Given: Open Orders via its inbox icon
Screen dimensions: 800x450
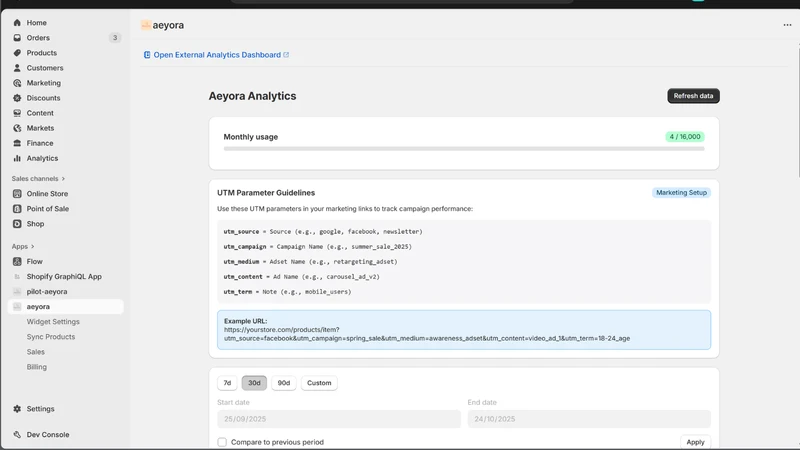Looking at the screenshot, I should pos(17,38).
